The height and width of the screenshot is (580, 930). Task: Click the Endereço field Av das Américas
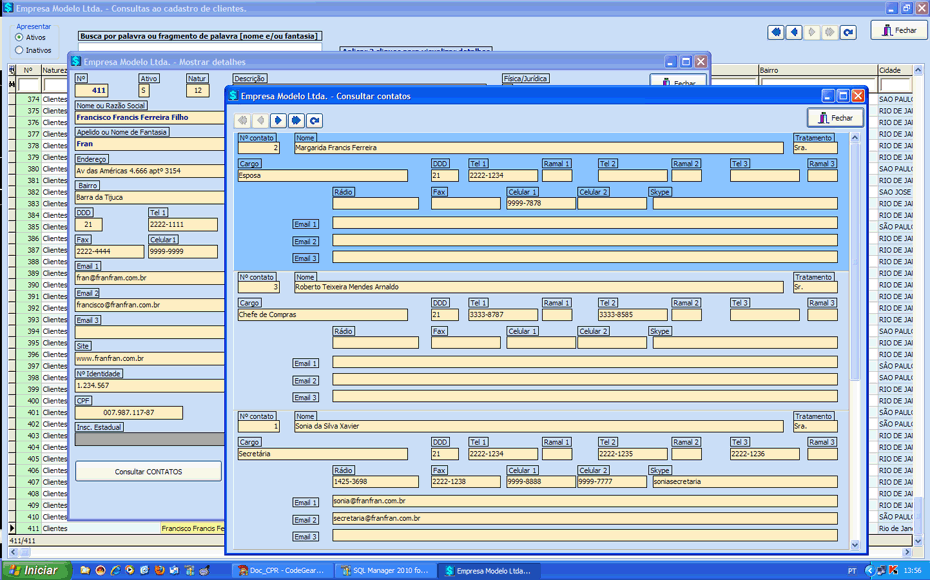coord(149,171)
